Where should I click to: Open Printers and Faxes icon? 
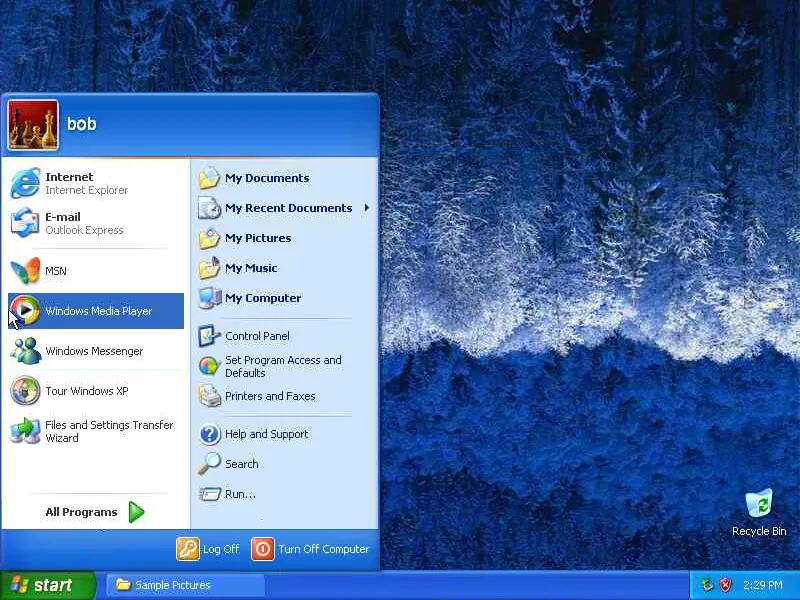coord(209,396)
